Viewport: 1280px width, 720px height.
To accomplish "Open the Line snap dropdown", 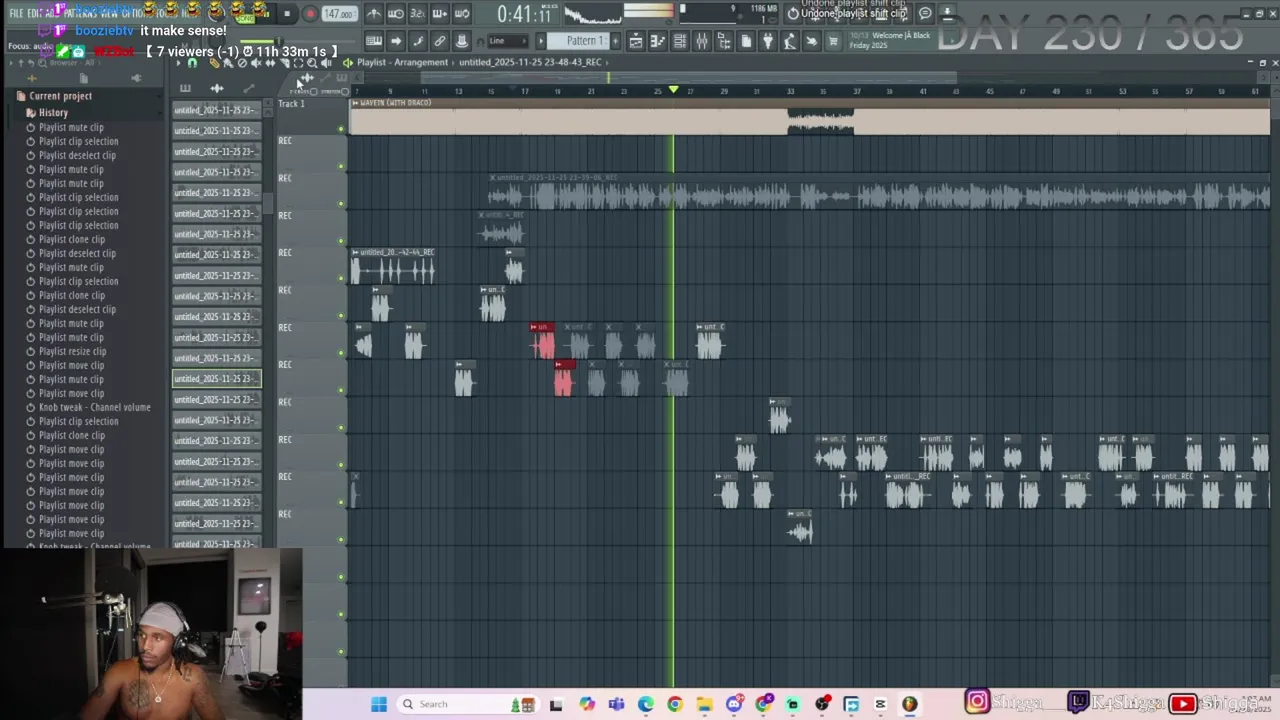I will tap(507, 41).
